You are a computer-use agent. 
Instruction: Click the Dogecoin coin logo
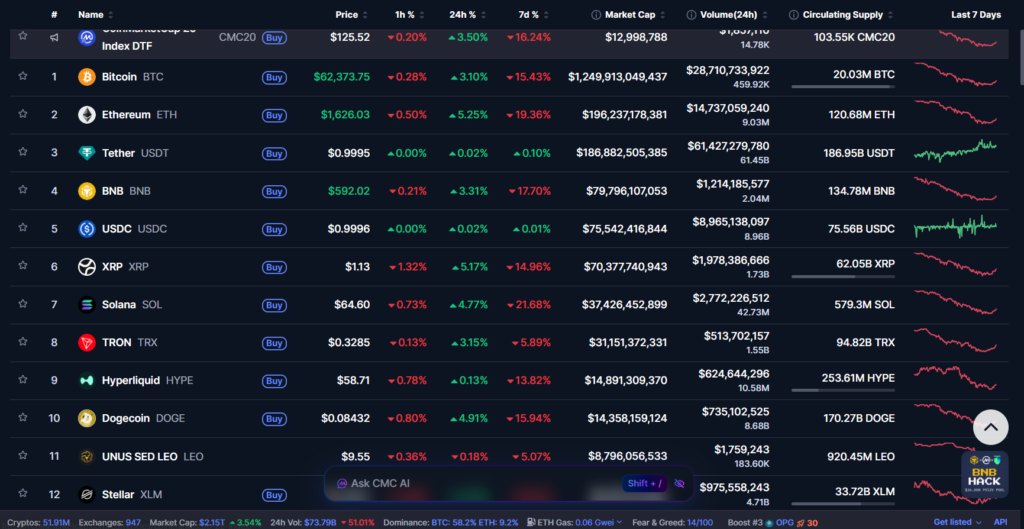pos(87,418)
